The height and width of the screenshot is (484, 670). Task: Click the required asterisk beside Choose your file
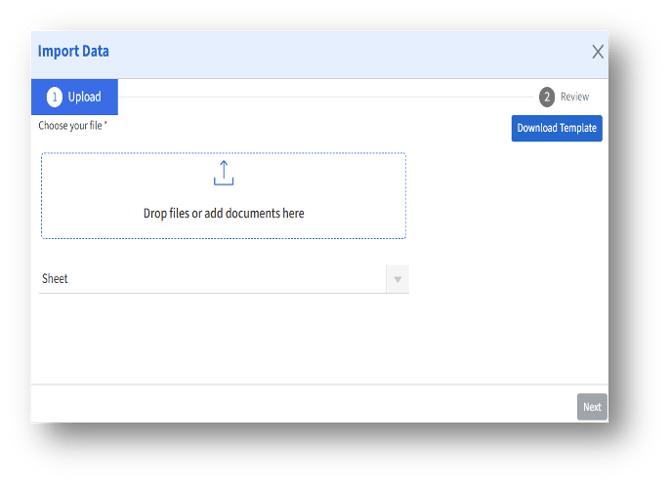[105, 124]
